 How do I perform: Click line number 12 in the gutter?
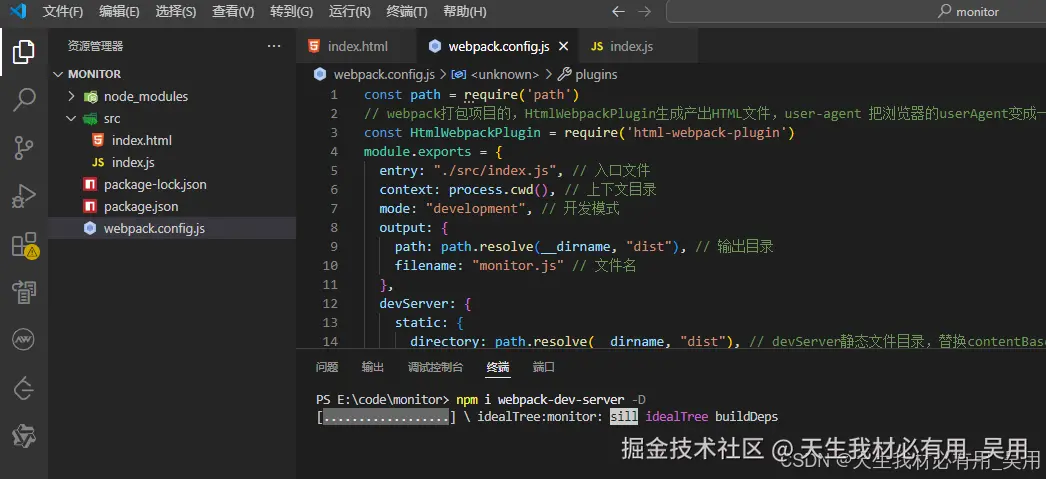[330, 304]
